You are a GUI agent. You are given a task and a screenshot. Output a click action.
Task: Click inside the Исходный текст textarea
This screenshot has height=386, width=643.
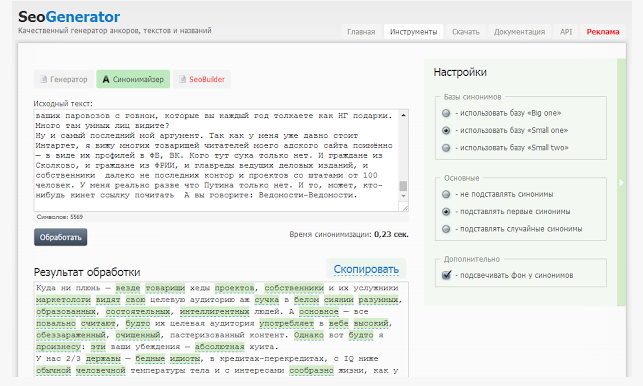[x=217, y=160]
